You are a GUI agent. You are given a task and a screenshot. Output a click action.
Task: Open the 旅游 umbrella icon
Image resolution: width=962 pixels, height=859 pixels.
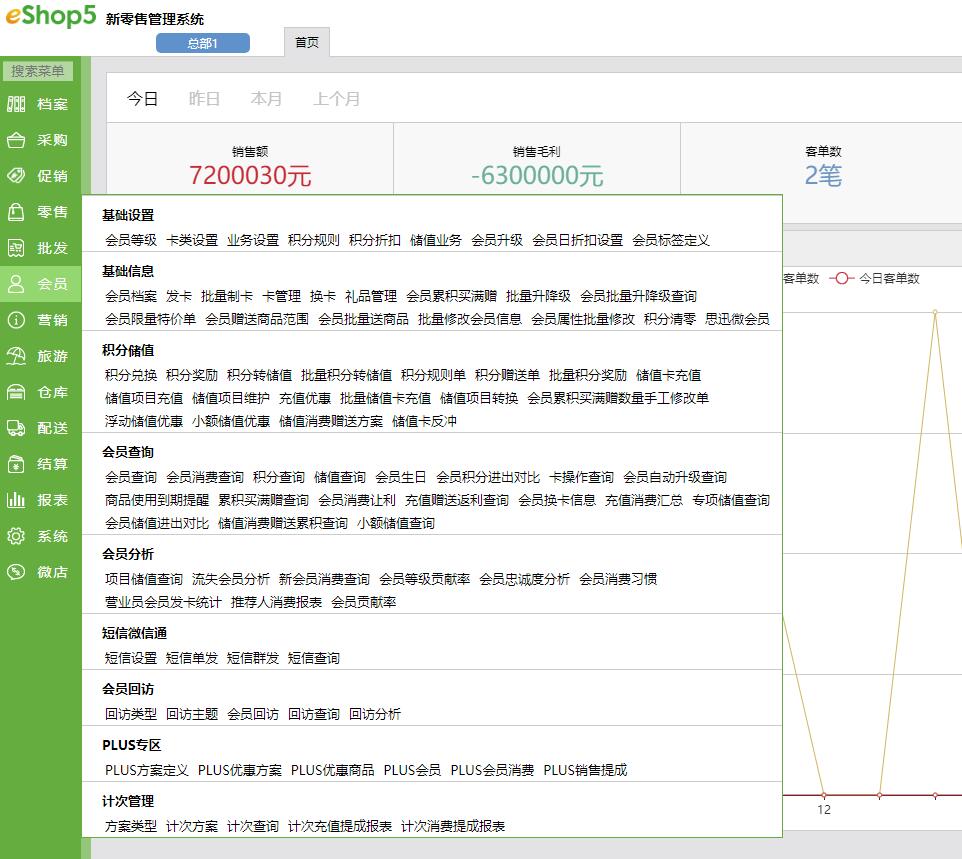click(16, 356)
